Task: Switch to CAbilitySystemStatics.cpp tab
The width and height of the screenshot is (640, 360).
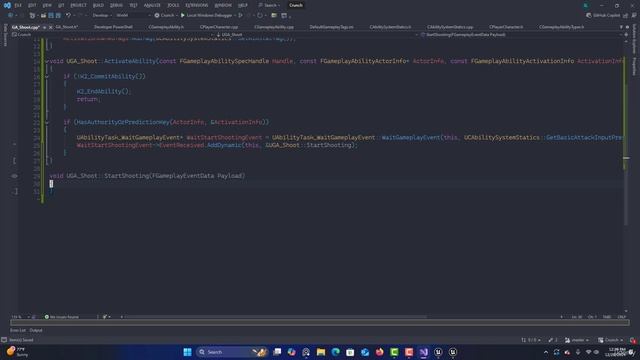Action: 450,27
